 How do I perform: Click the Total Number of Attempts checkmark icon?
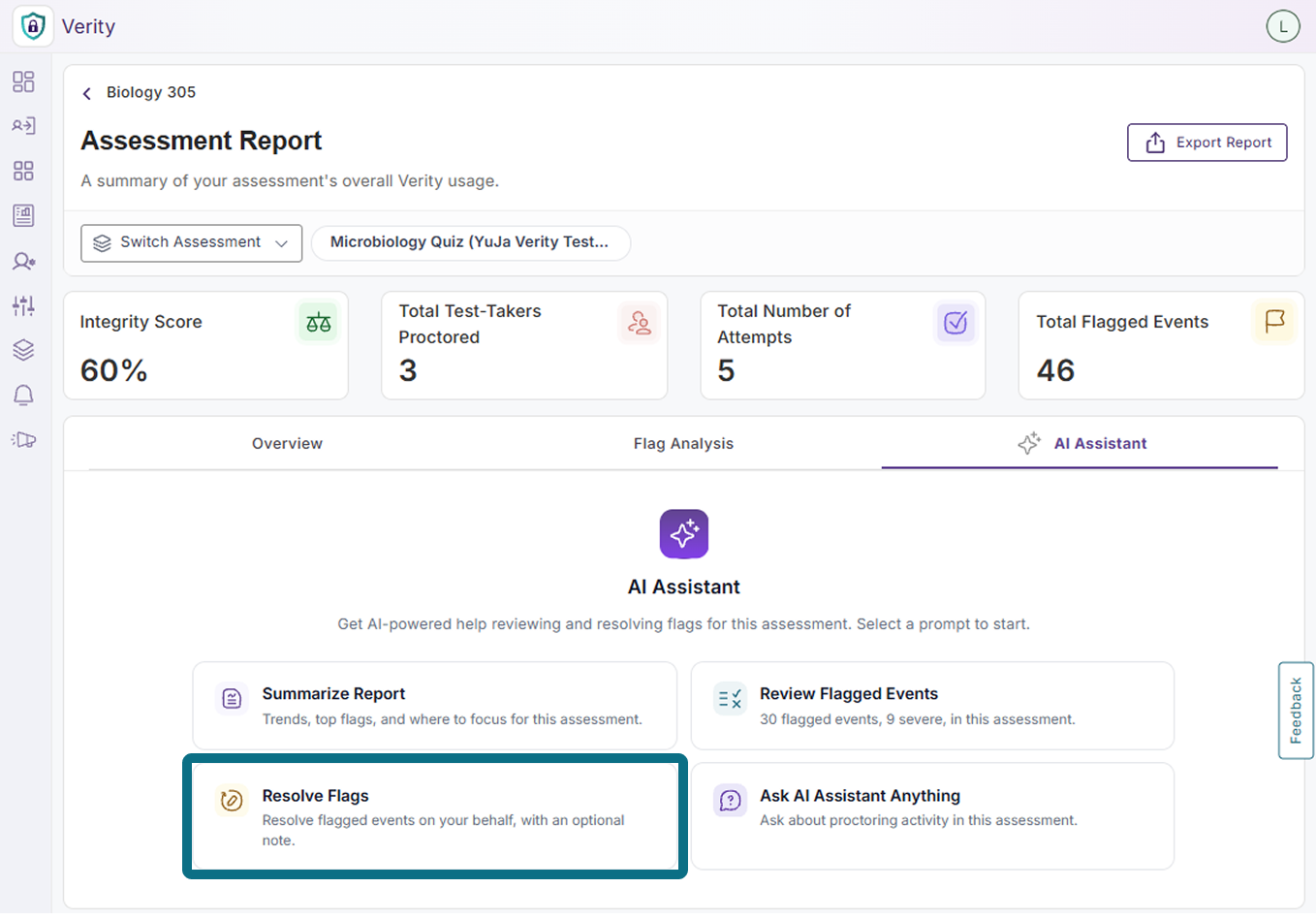956,323
